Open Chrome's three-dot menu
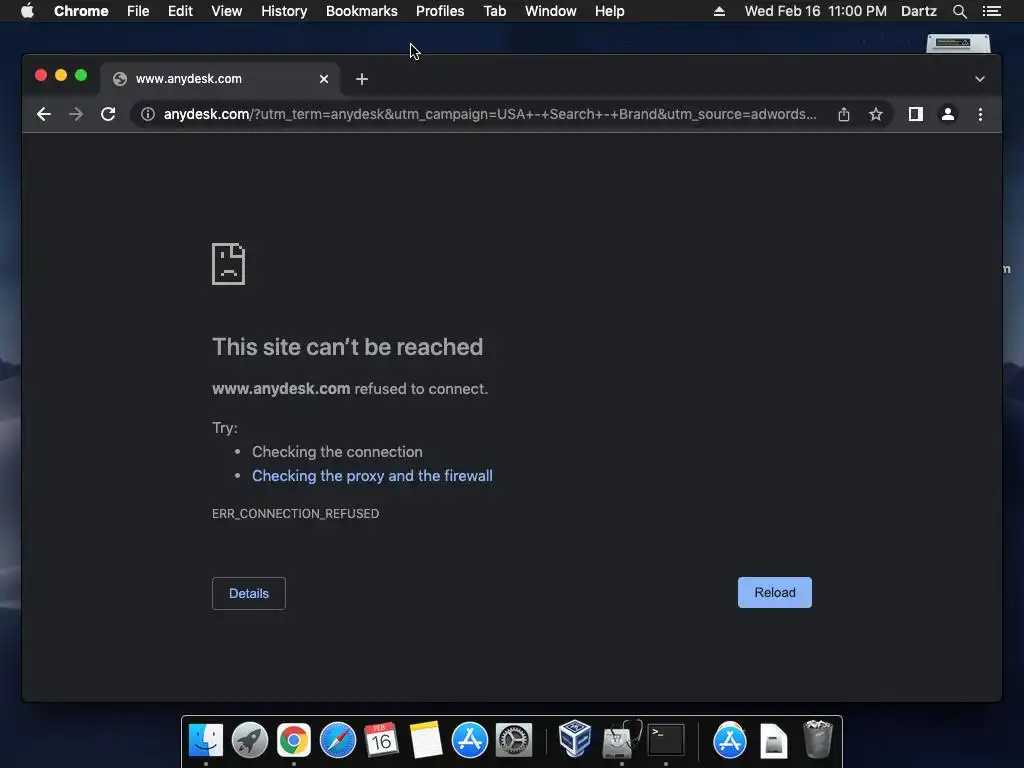Image resolution: width=1024 pixels, height=768 pixels. 980,114
